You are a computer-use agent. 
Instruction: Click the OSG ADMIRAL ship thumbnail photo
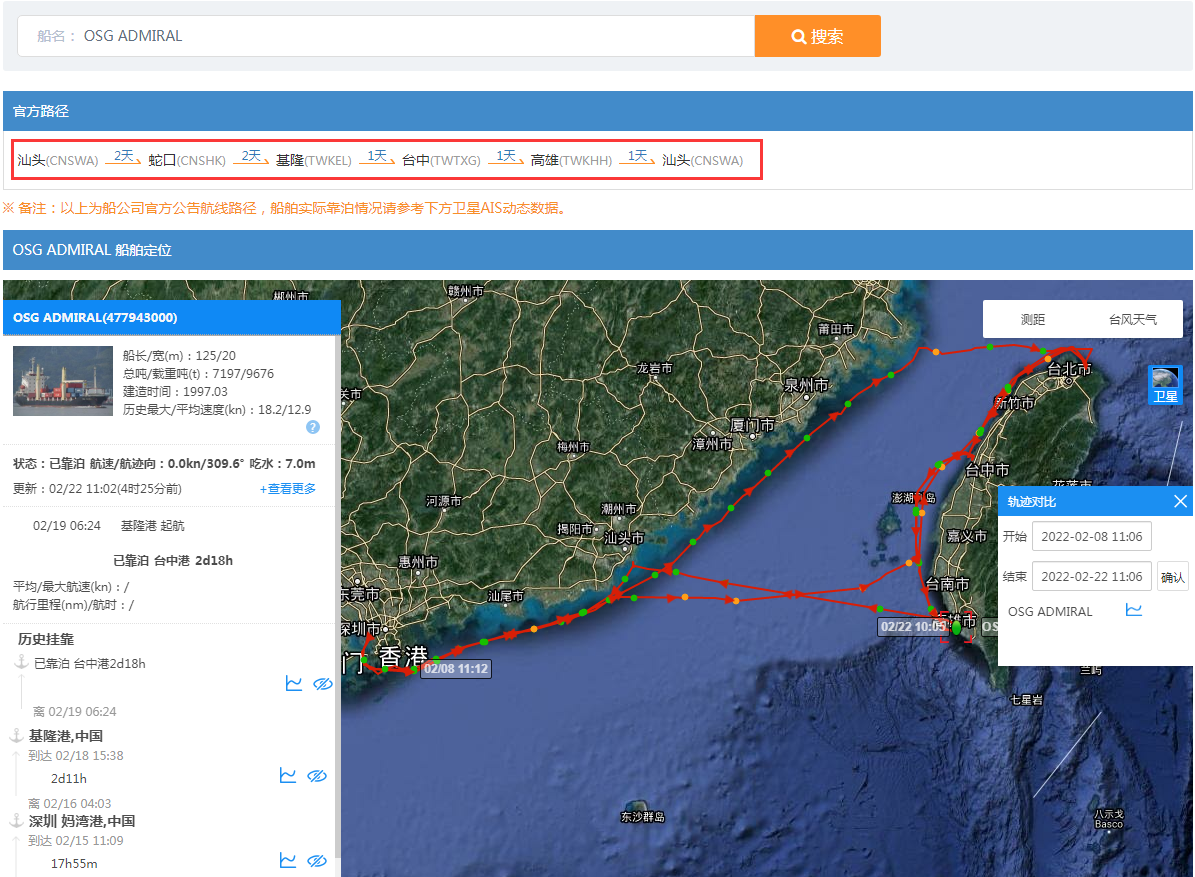point(62,381)
